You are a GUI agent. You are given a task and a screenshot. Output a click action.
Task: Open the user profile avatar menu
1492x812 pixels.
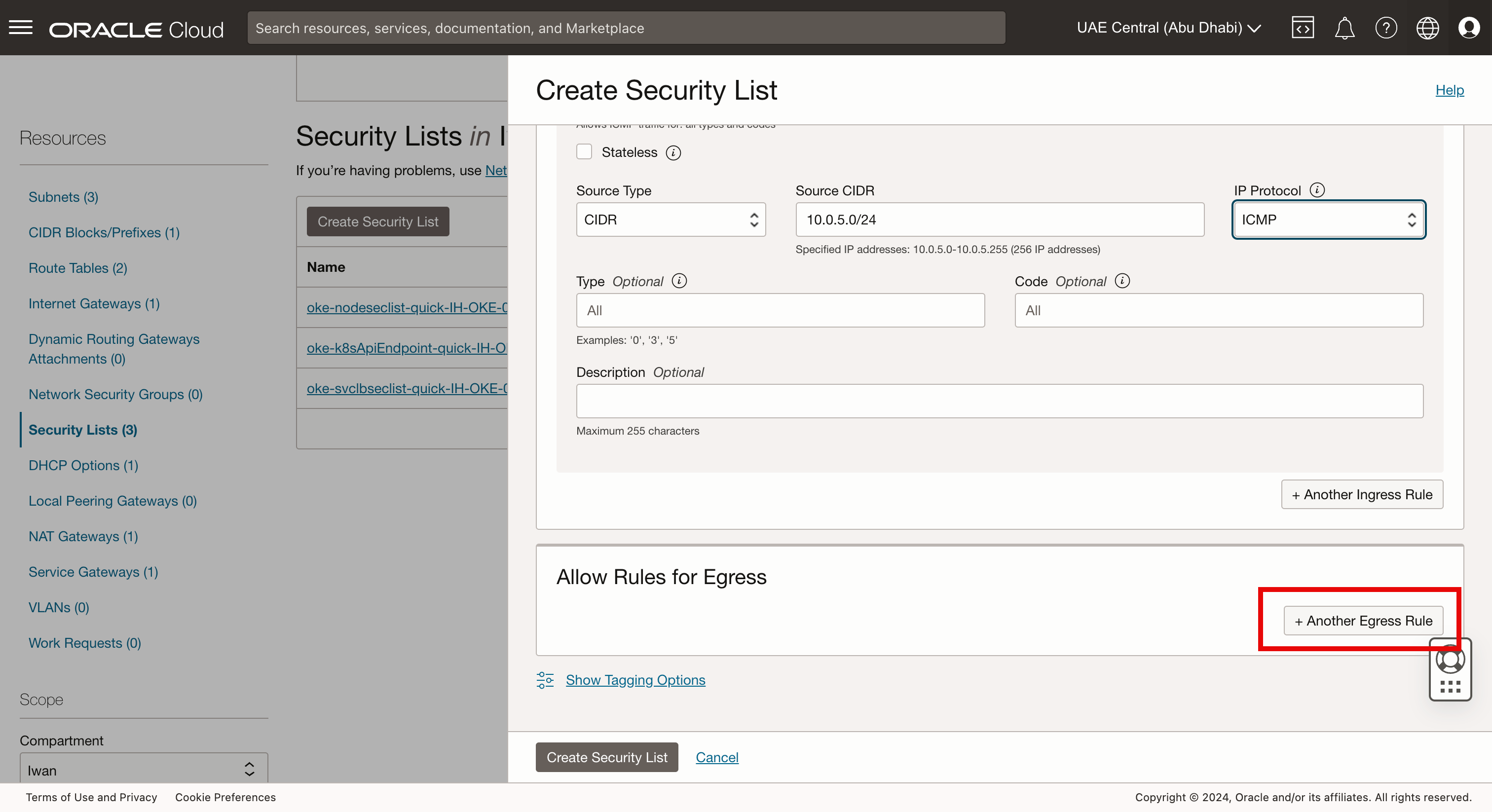(x=1469, y=28)
